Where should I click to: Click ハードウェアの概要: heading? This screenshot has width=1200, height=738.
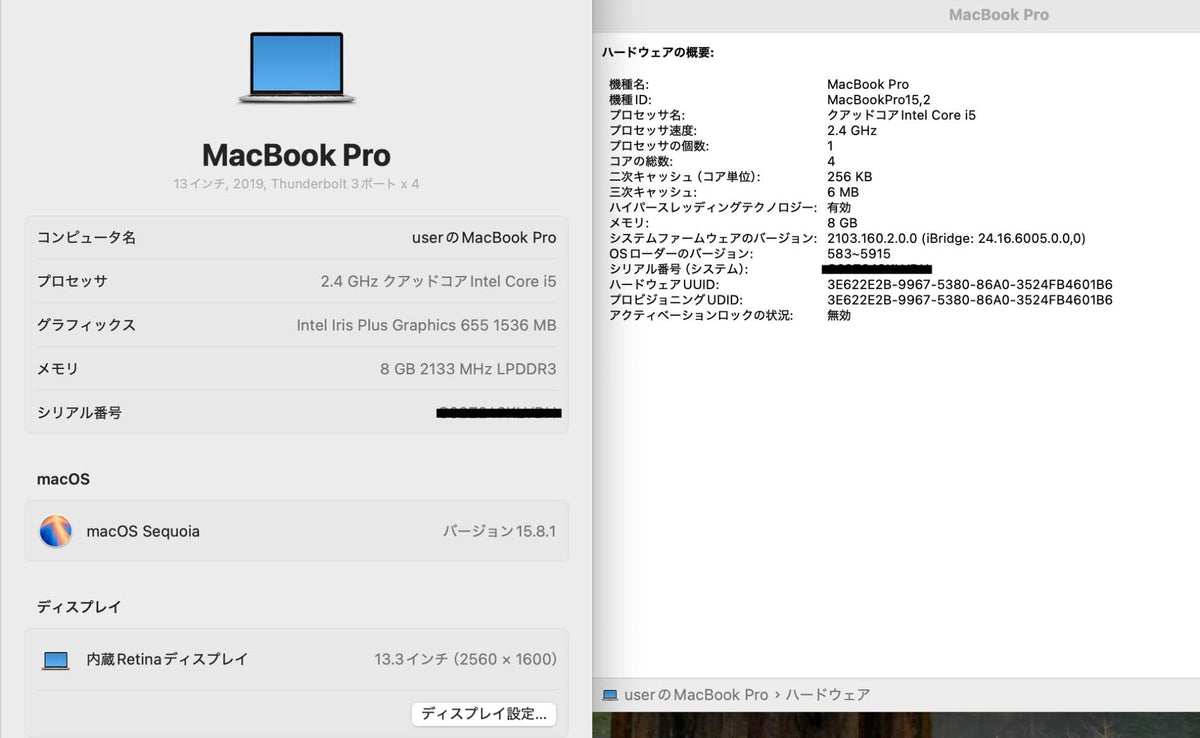click(658, 52)
